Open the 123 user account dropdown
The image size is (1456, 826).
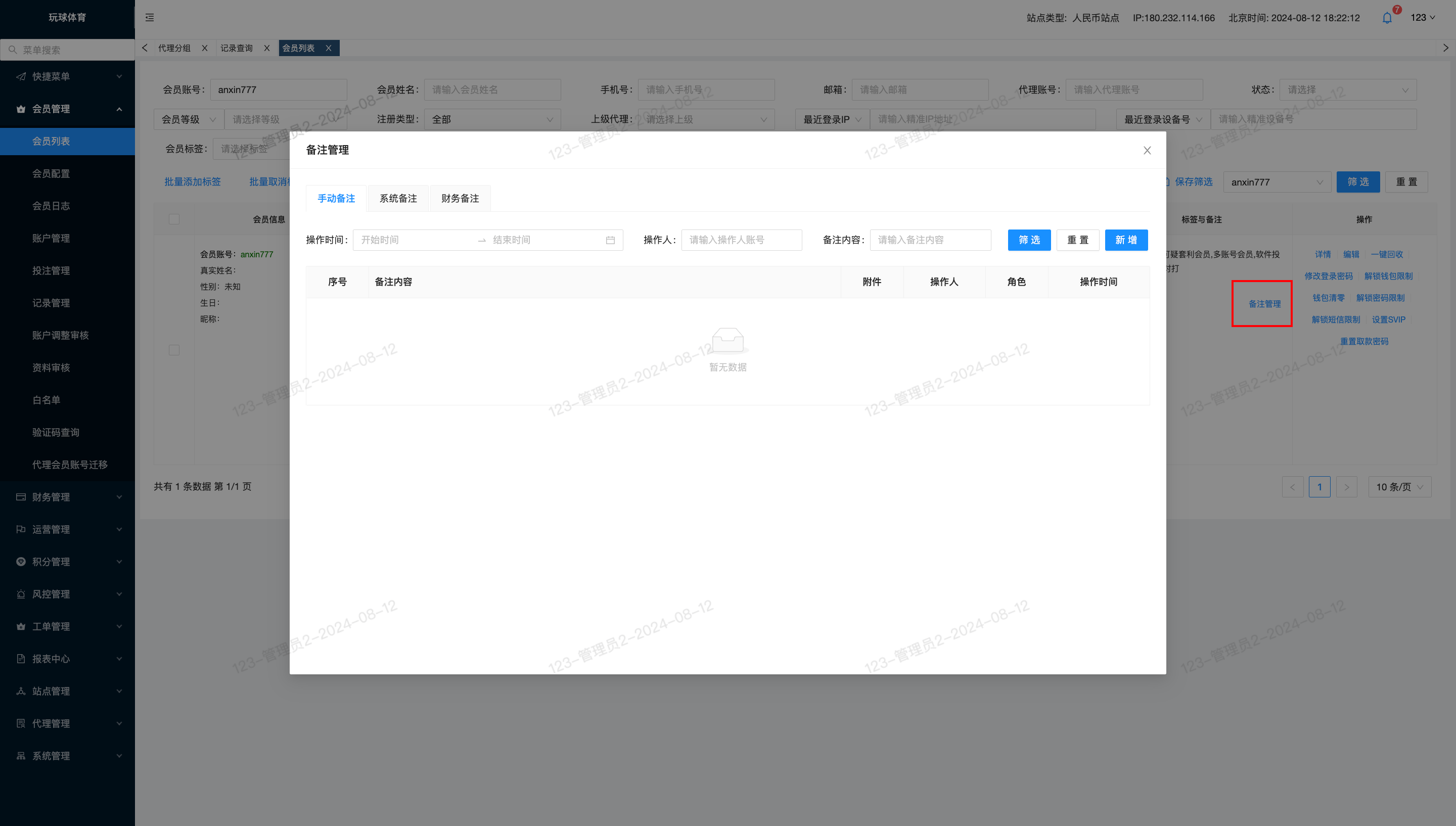coord(1423,18)
